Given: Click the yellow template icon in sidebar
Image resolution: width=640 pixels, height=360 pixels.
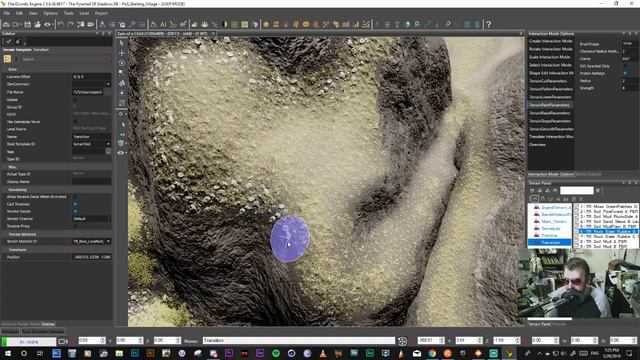Looking at the screenshot, I should point(7,59).
